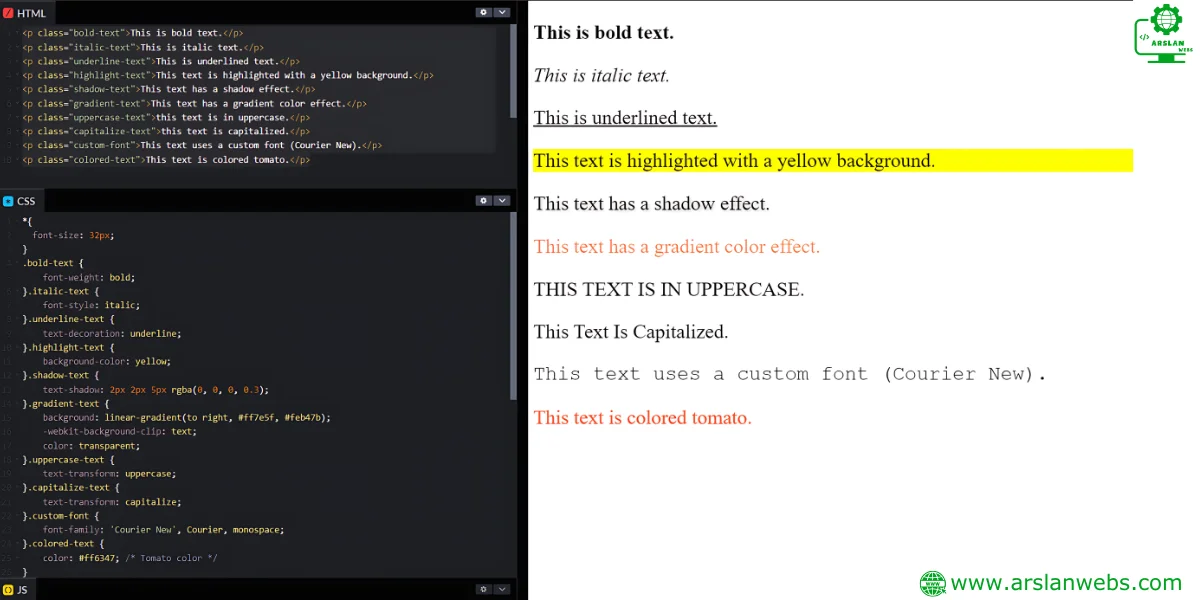The height and width of the screenshot is (600, 1200).
Task: Select the HTML editor tab
Action: (26, 13)
